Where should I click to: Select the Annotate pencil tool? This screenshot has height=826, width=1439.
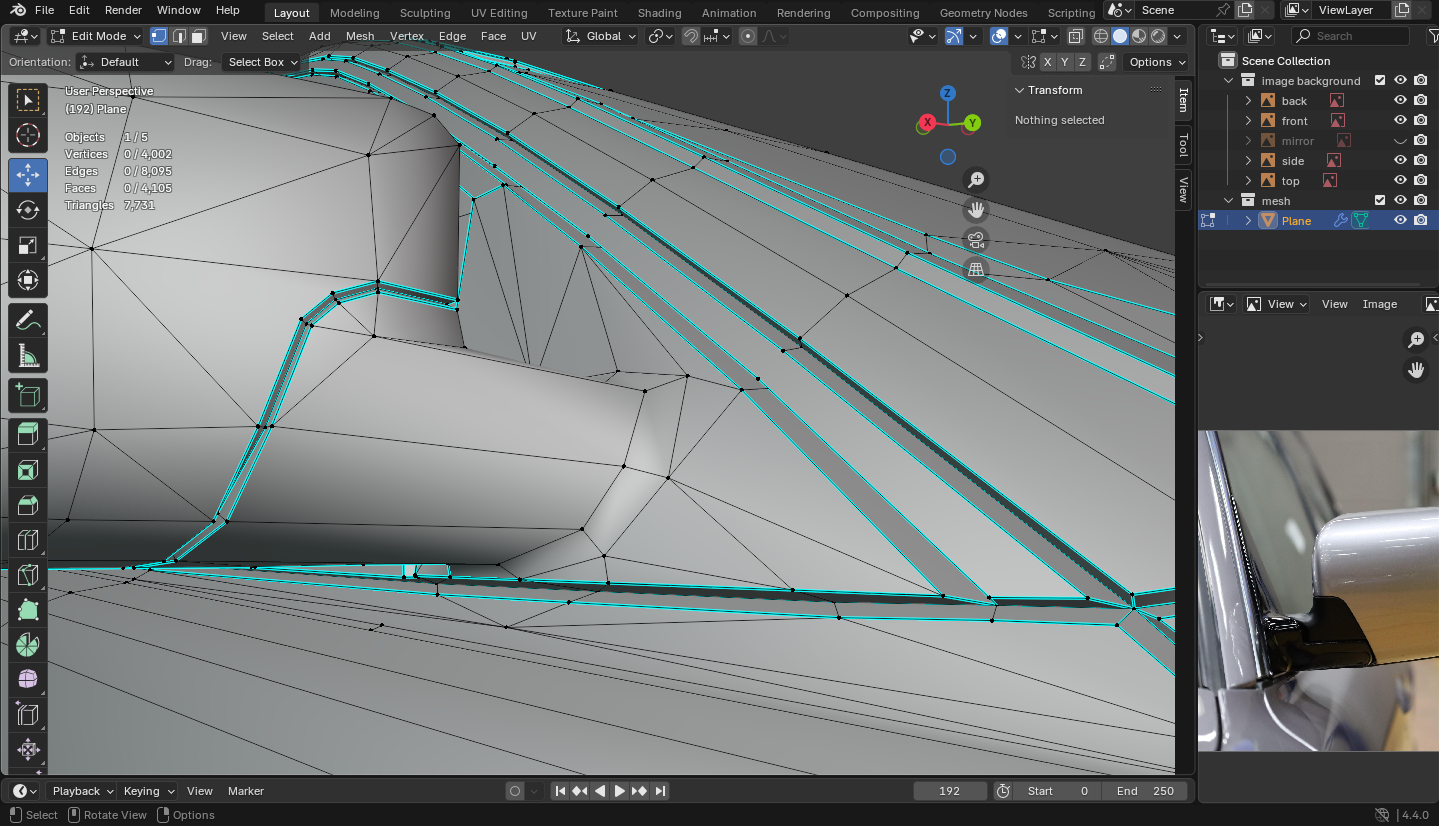[x=28, y=320]
